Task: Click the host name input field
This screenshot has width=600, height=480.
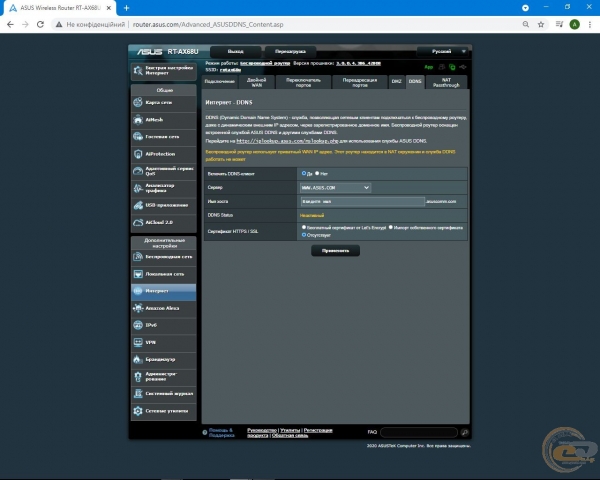Action: [362, 201]
